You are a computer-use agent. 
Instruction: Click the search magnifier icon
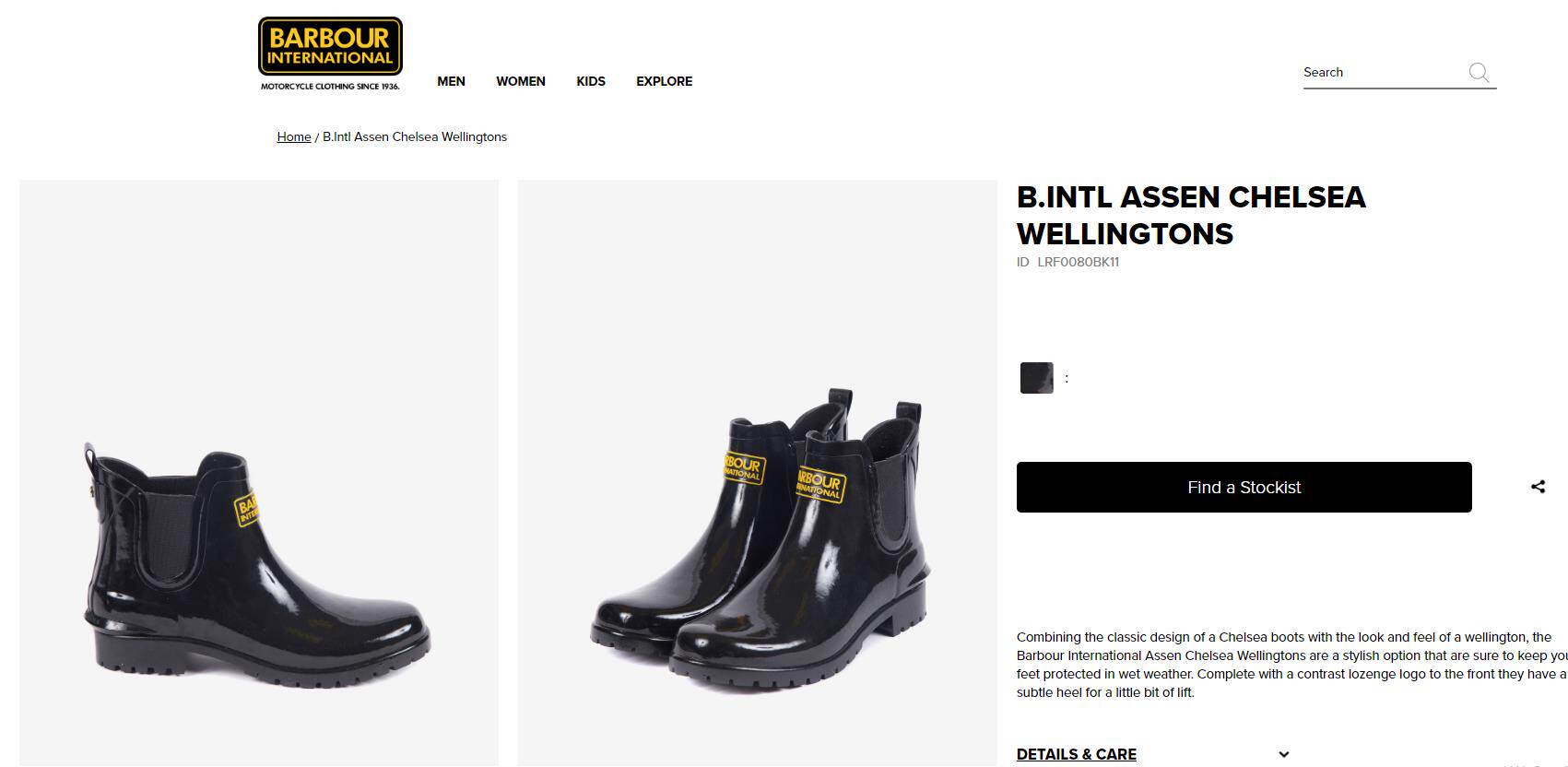pyautogui.click(x=1479, y=72)
